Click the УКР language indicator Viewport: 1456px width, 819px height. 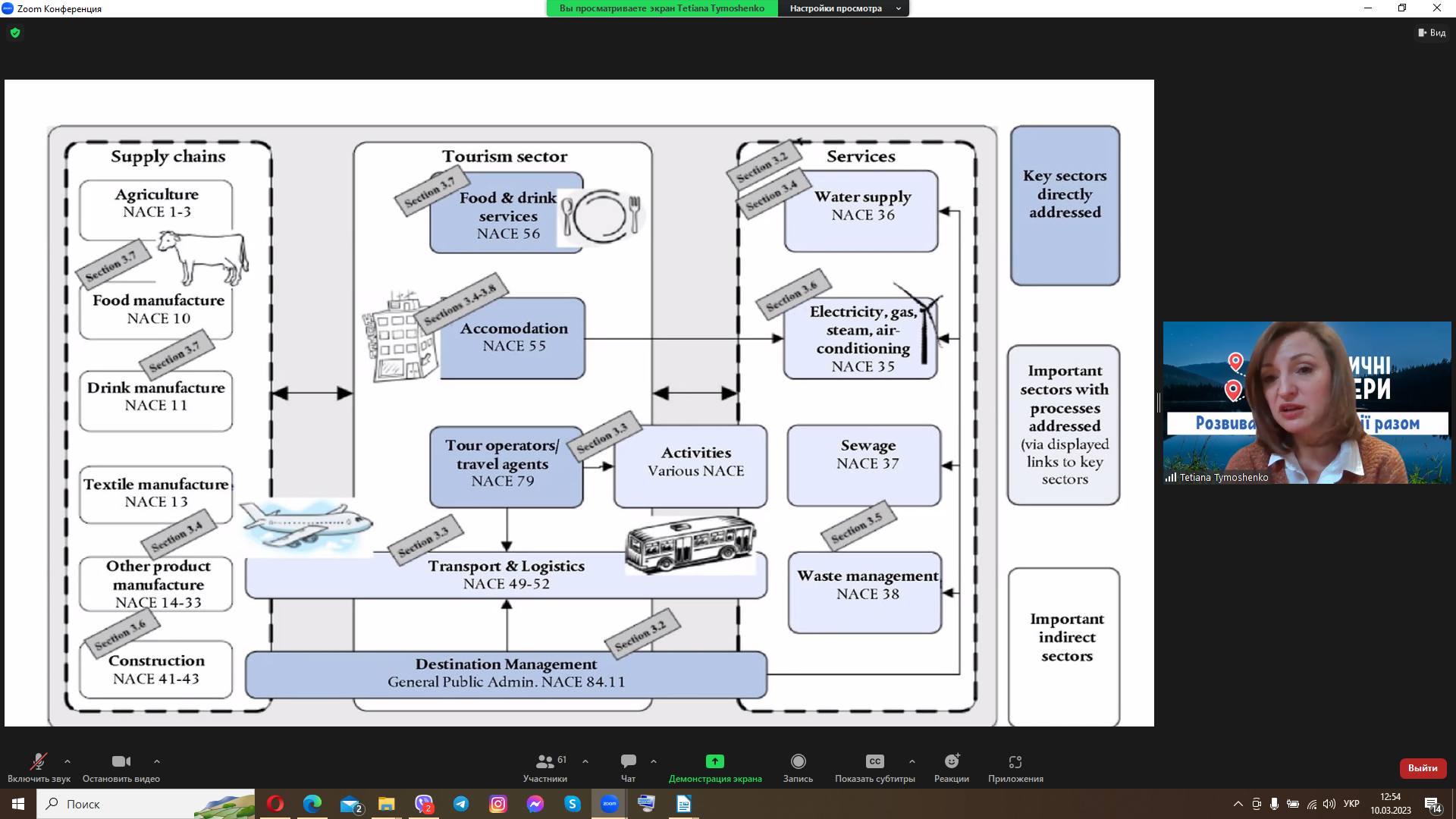pyautogui.click(x=1351, y=804)
